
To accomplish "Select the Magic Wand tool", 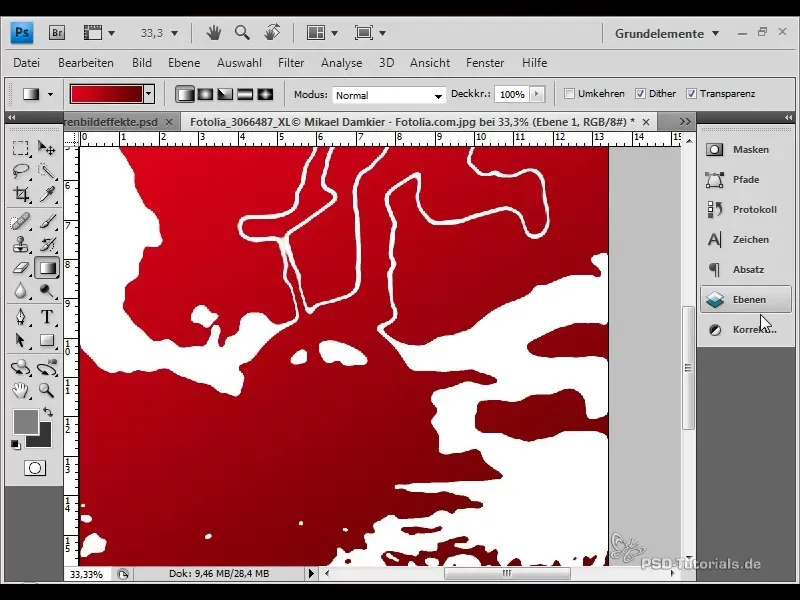I will click(x=46, y=171).
